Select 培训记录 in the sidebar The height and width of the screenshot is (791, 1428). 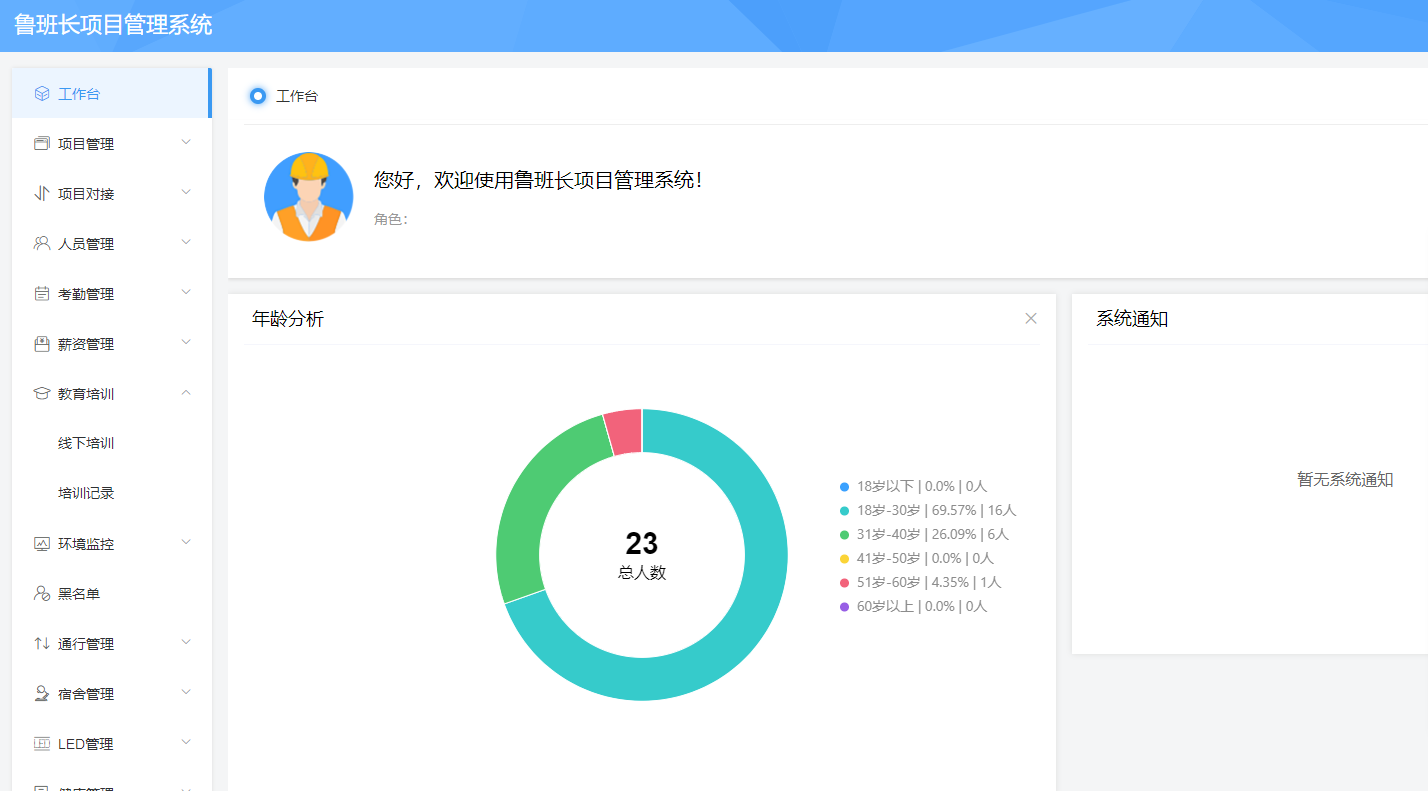[88, 492]
